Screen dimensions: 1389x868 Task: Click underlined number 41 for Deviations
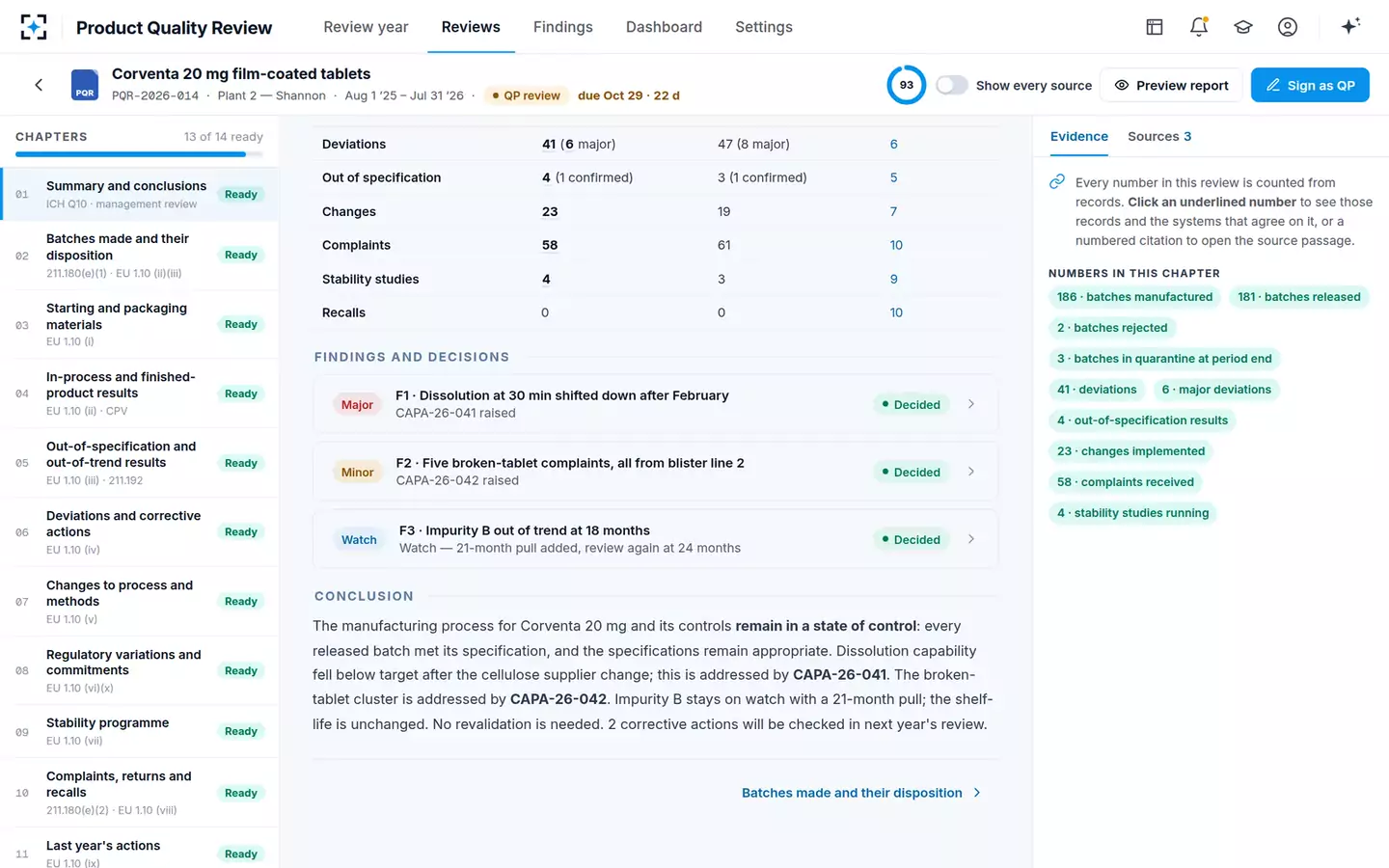(549, 145)
